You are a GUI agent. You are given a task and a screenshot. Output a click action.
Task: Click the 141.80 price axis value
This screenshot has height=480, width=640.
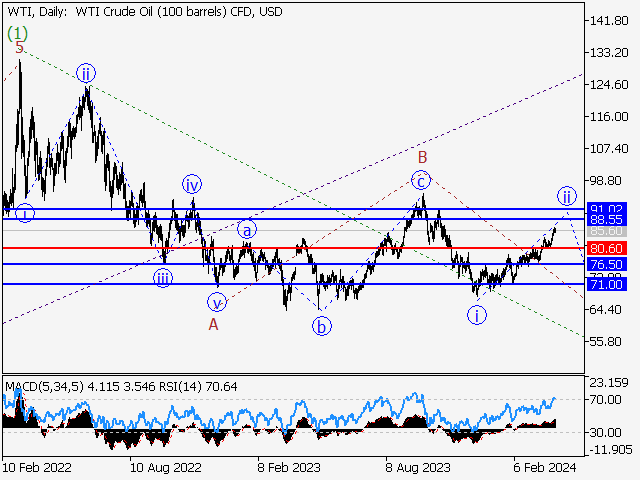pyautogui.click(x=609, y=21)
